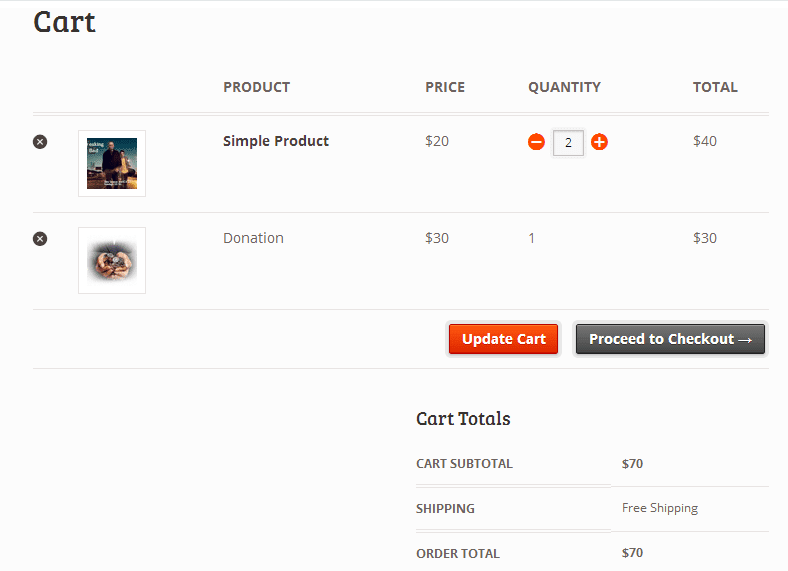Click the Order Total $70 amount
This screenshot has width=788, height=571.
pyautogui.click(x=632, y=553)
